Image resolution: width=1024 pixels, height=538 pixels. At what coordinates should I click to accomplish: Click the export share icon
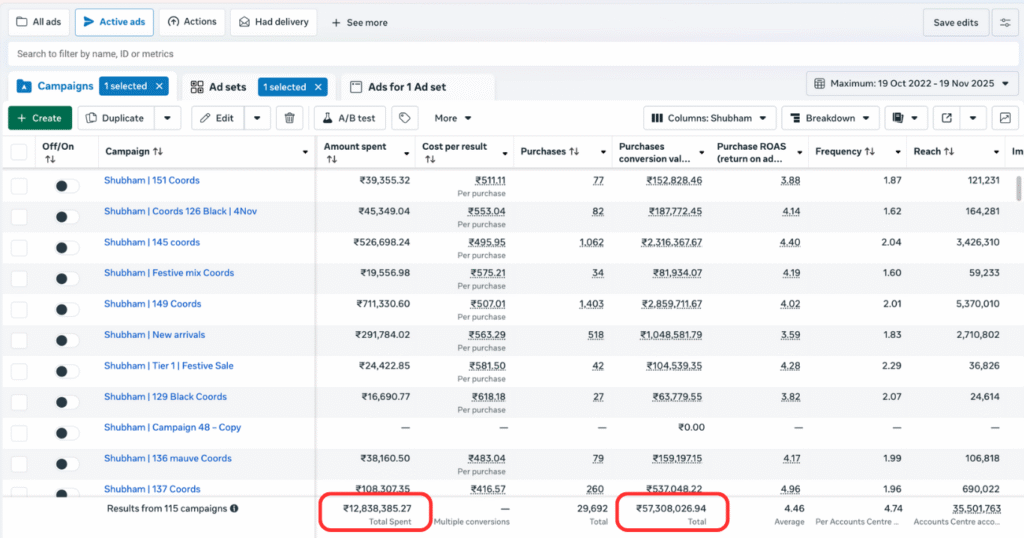[946, 118]
